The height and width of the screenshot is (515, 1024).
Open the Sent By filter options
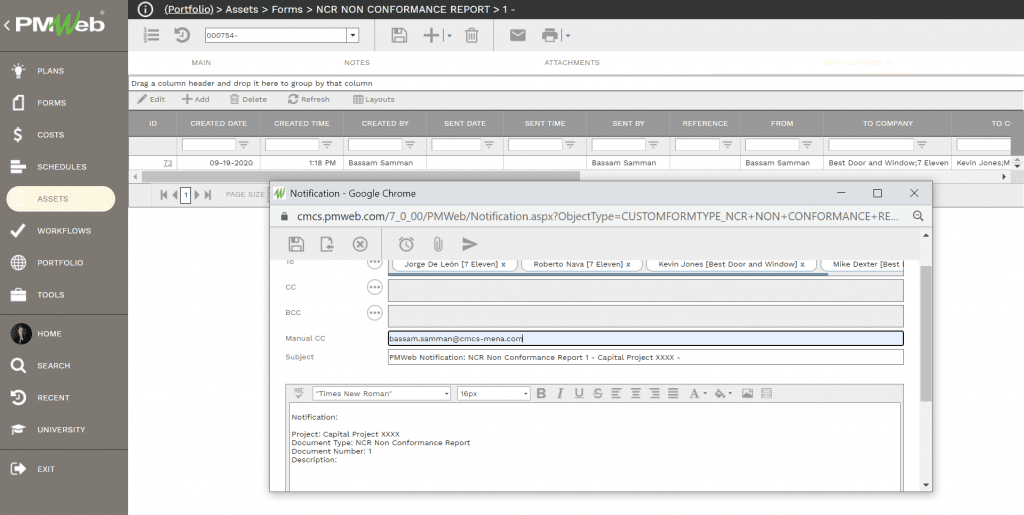[653, 145]
